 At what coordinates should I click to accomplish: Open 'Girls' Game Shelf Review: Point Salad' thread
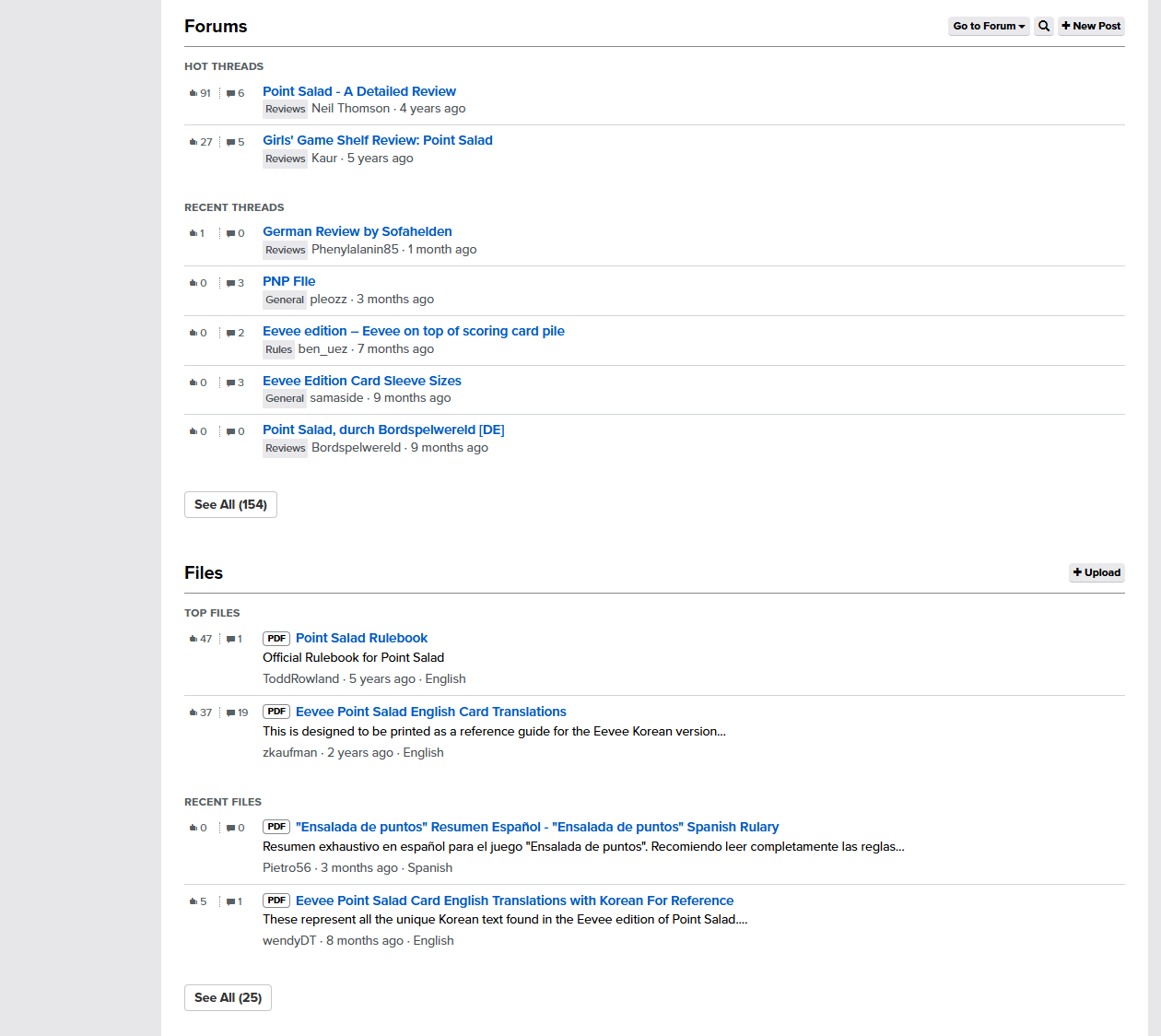pyautogui.click(x=378, y=140)
